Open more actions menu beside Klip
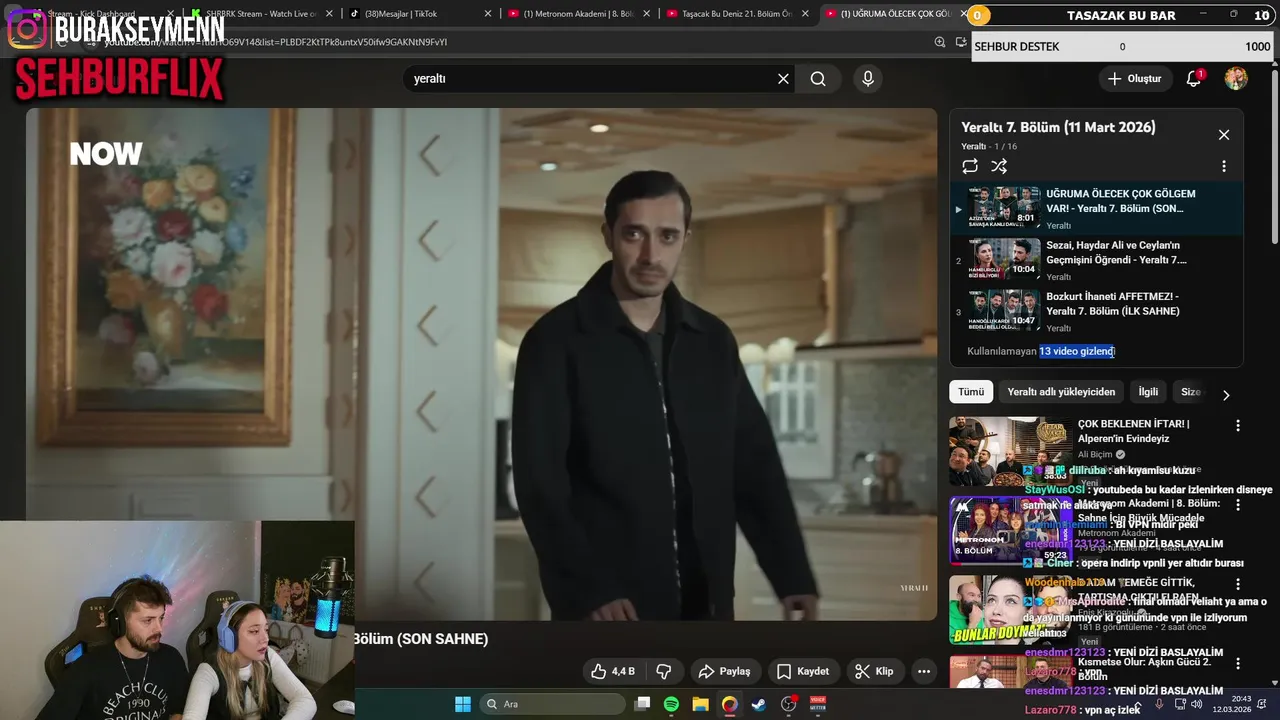This screenshot has height=720, width=1280. tap(924, 671)
